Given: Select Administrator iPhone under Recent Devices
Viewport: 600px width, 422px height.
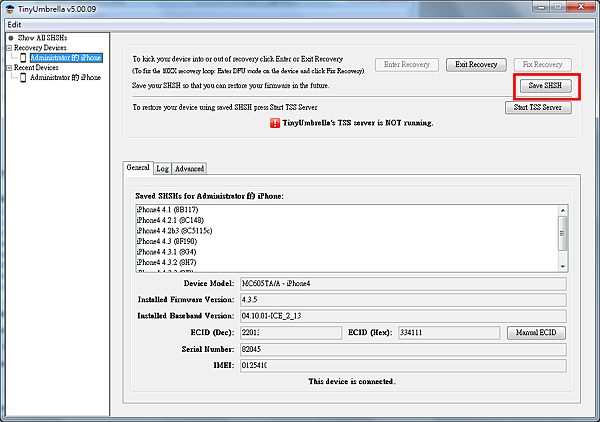Looking at the screenshot, I should (65, 78).
